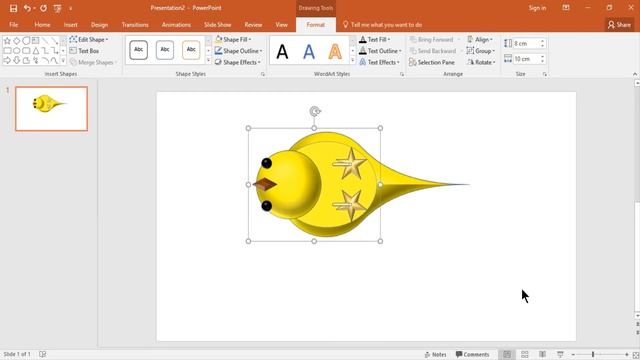Open the View tab

point(281,25)
